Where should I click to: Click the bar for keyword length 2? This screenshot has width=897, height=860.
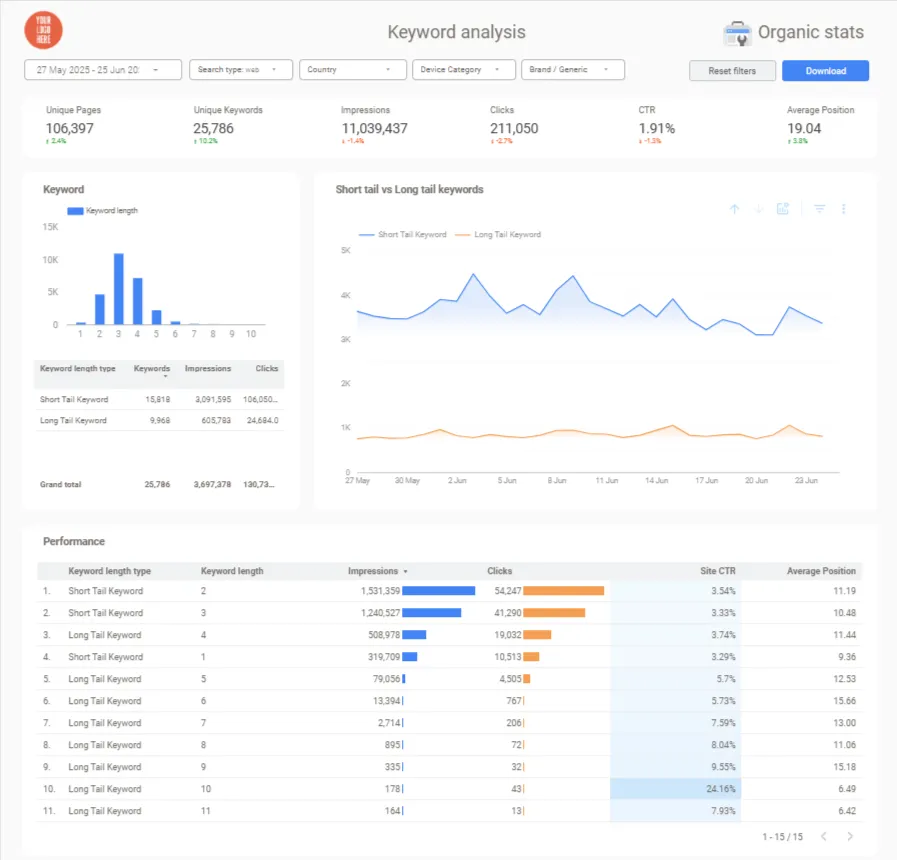(x=100, y=310)
